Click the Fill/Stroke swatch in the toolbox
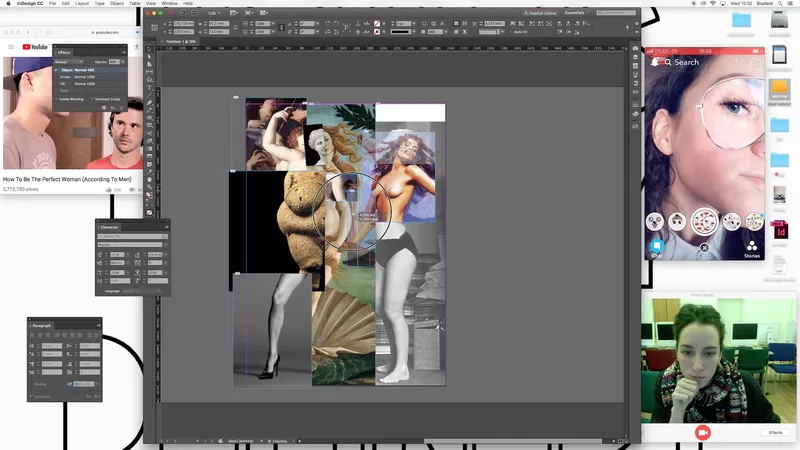 149,196
